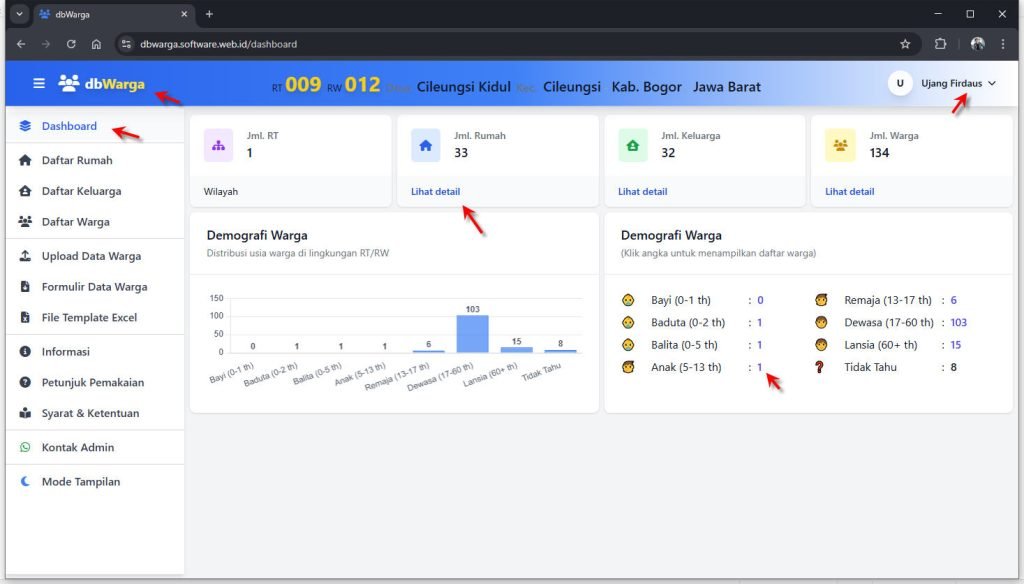Click Lihat detail under Jml. Rumah
The image size is (1024, 584).
click(435, 191)
